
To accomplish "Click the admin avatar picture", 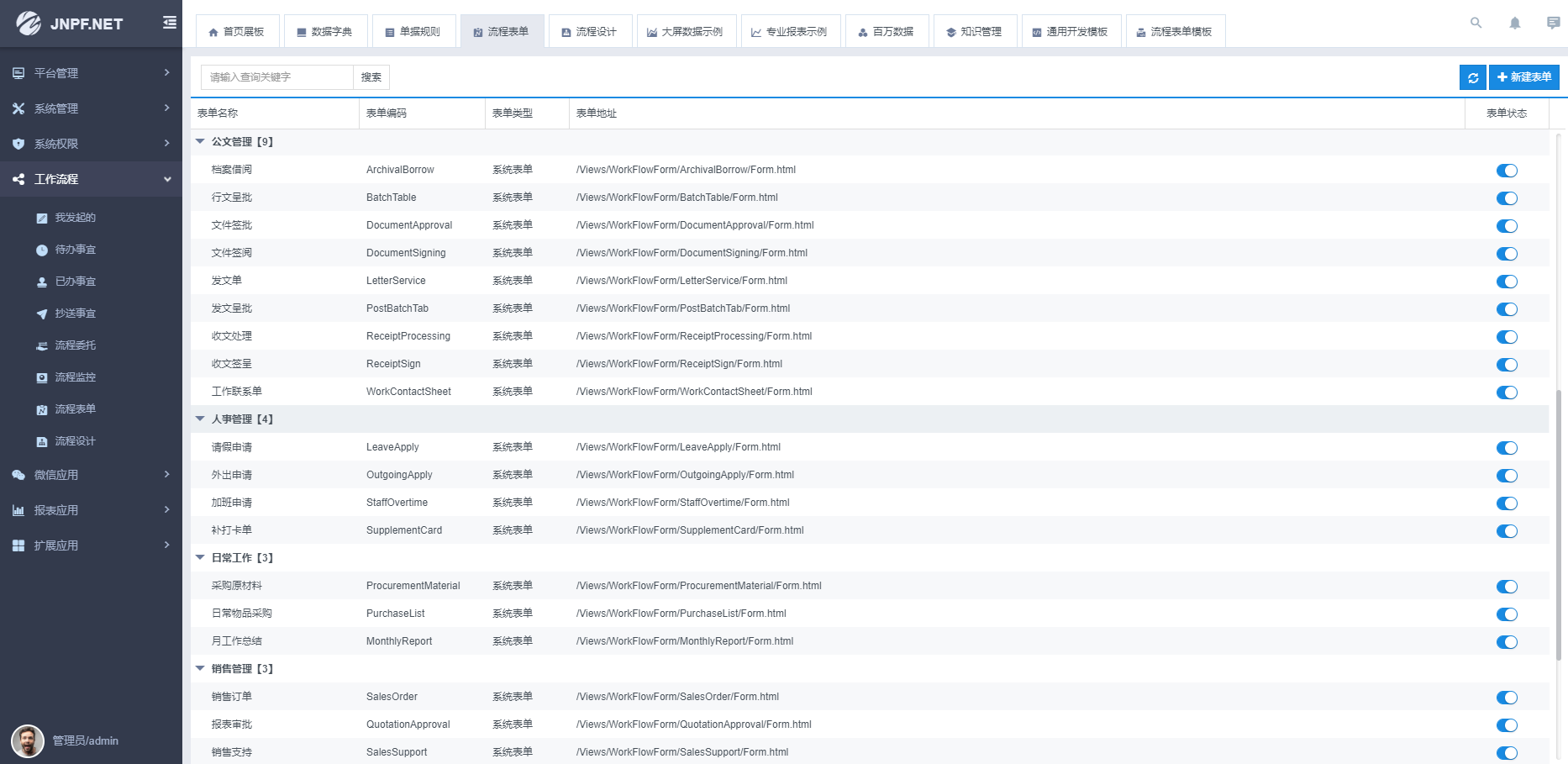I will [x=28, y=741].
